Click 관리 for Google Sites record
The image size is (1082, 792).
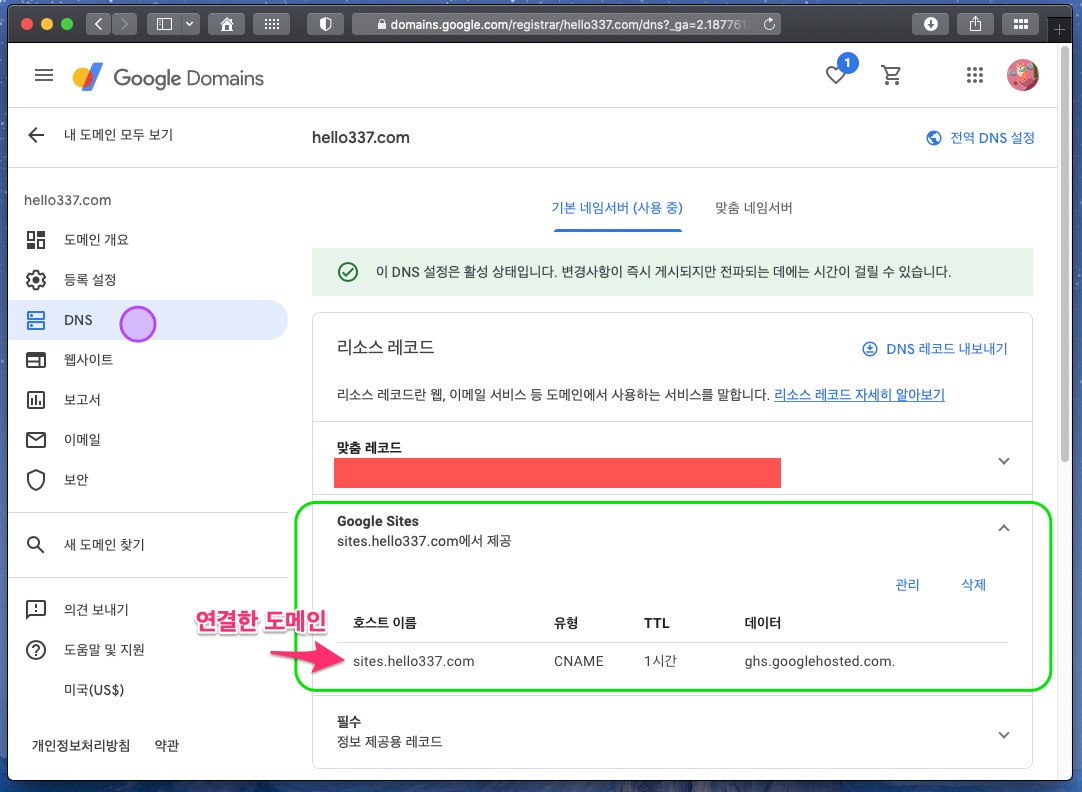907,585
